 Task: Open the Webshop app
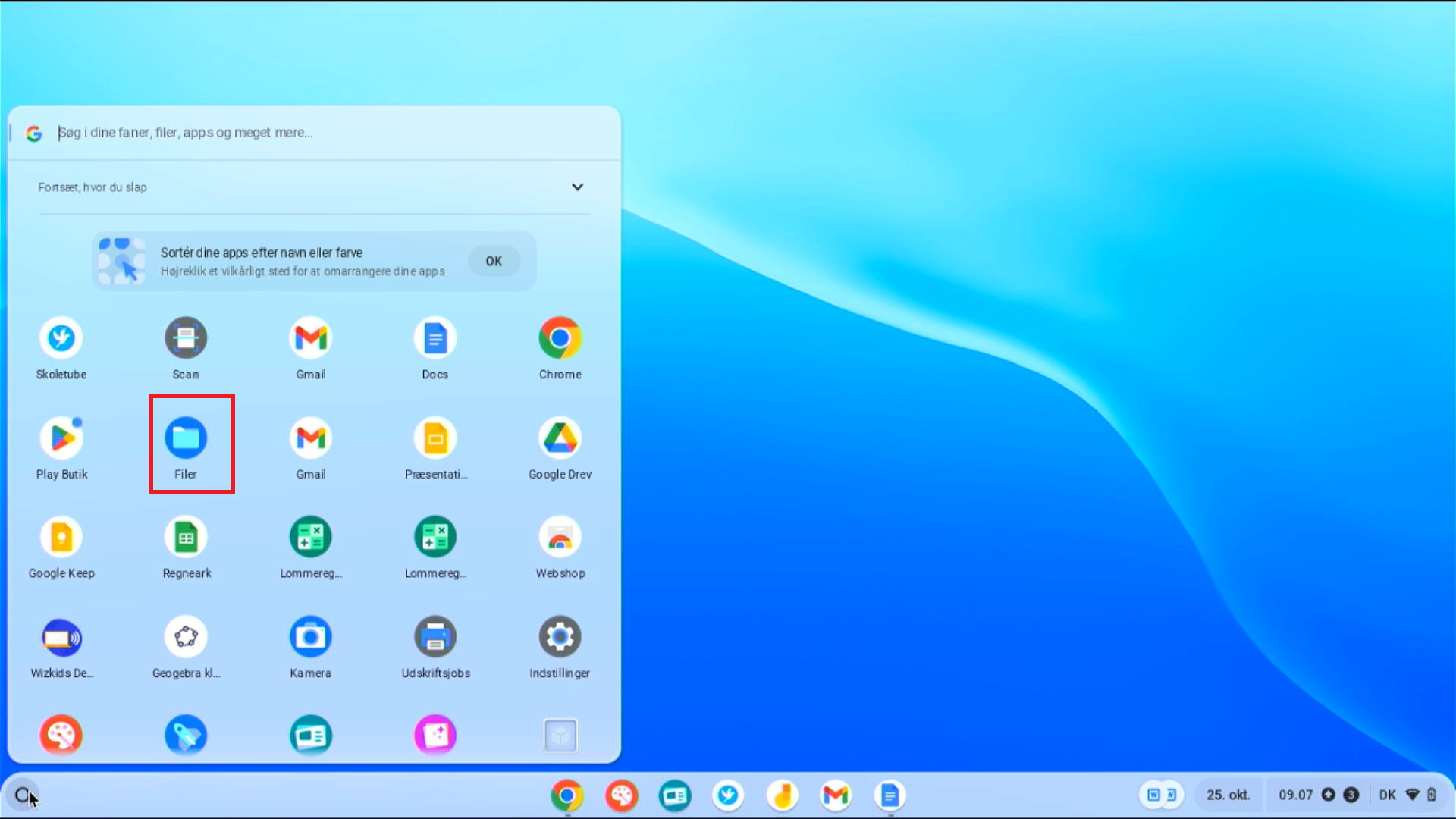560,538
